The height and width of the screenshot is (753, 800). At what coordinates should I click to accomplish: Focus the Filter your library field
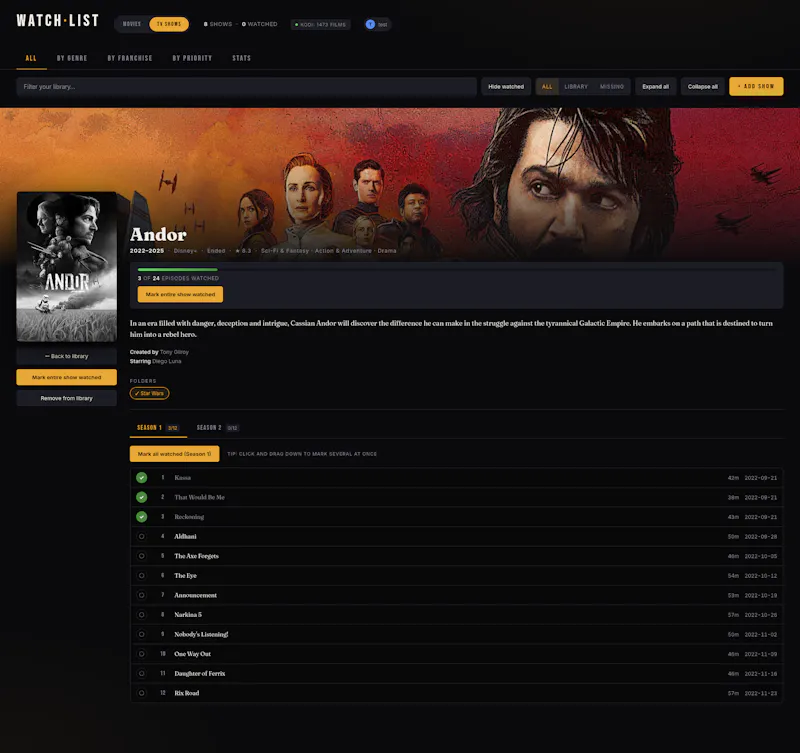pyautogui.click(x=246, y=87)
